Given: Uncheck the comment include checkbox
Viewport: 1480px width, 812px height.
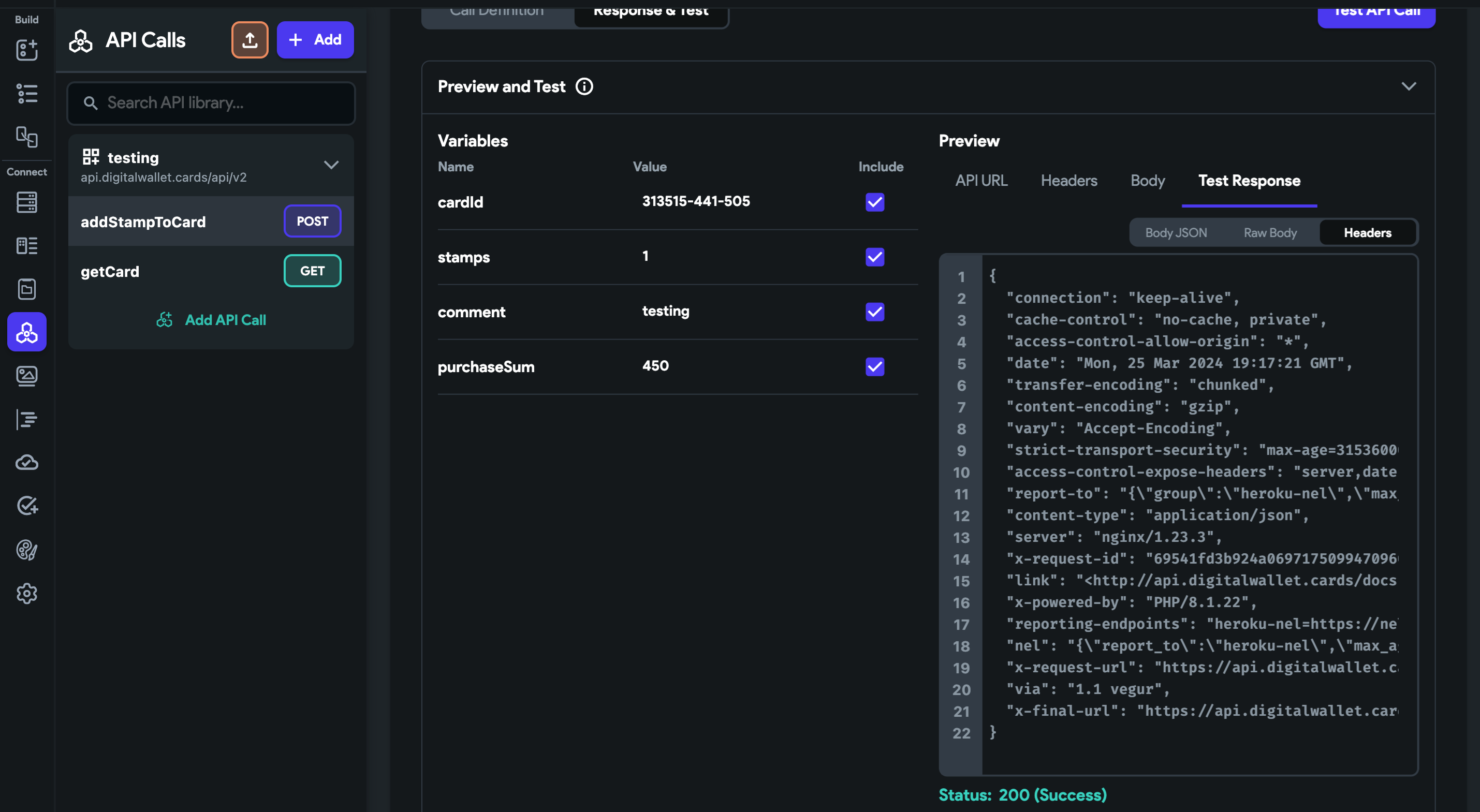Looking at the screenshot, I should pyautogui.click(x=874, y=312).
